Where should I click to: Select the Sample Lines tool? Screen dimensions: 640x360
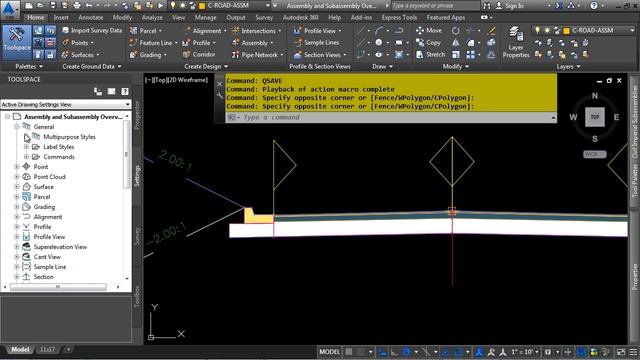[317, 42]
